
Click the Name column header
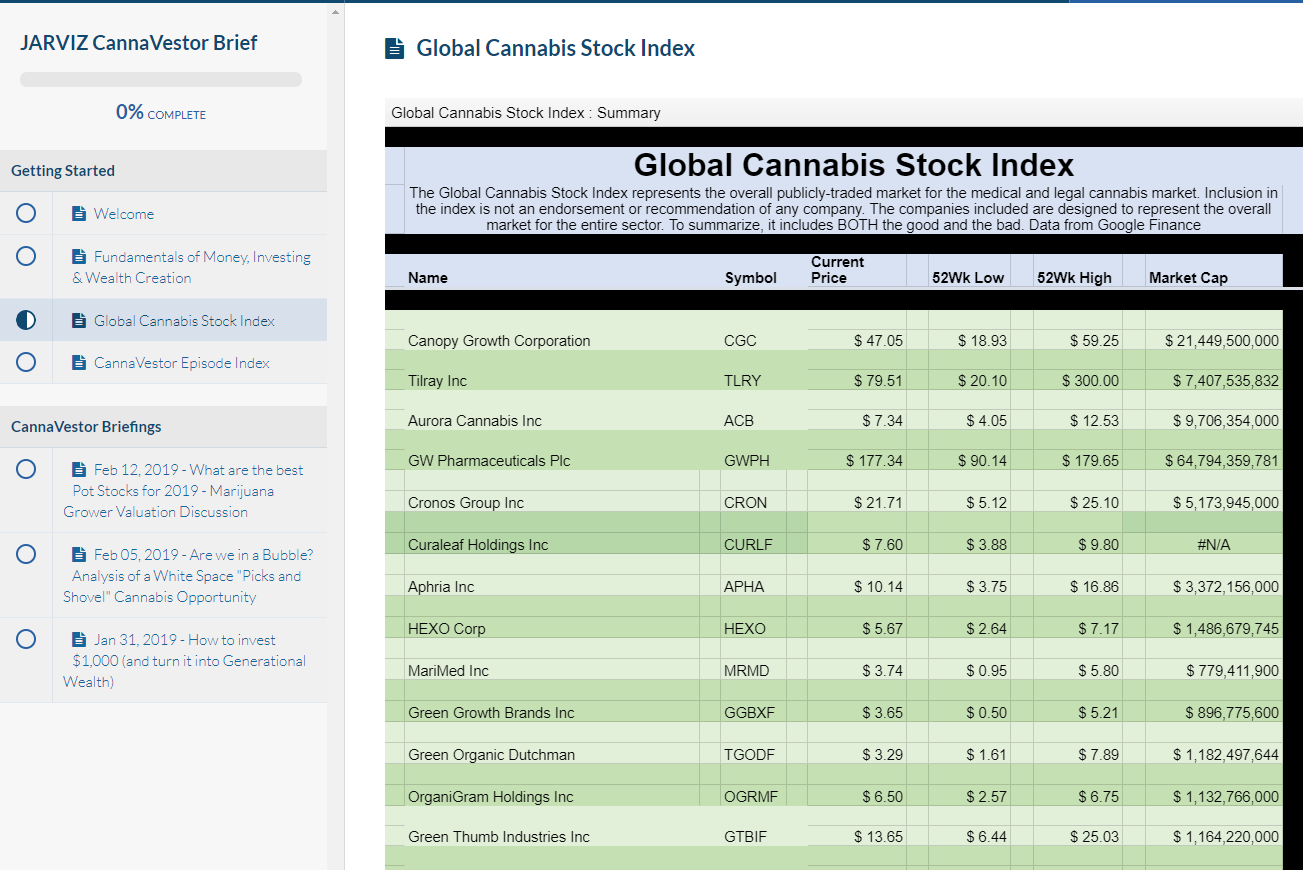pos(428,278)
